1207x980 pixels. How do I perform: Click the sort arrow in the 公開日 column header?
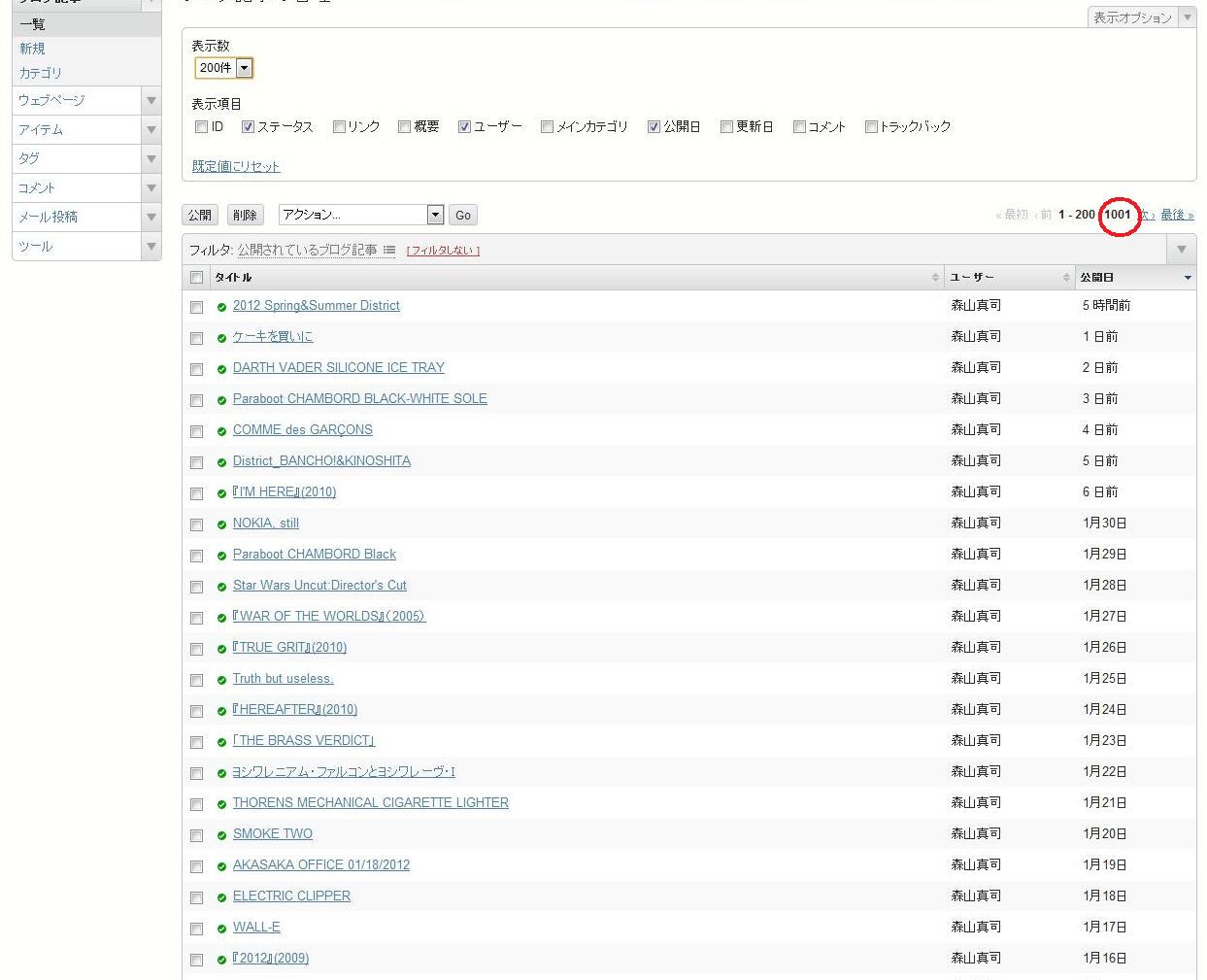click(x=1187, y=278)
